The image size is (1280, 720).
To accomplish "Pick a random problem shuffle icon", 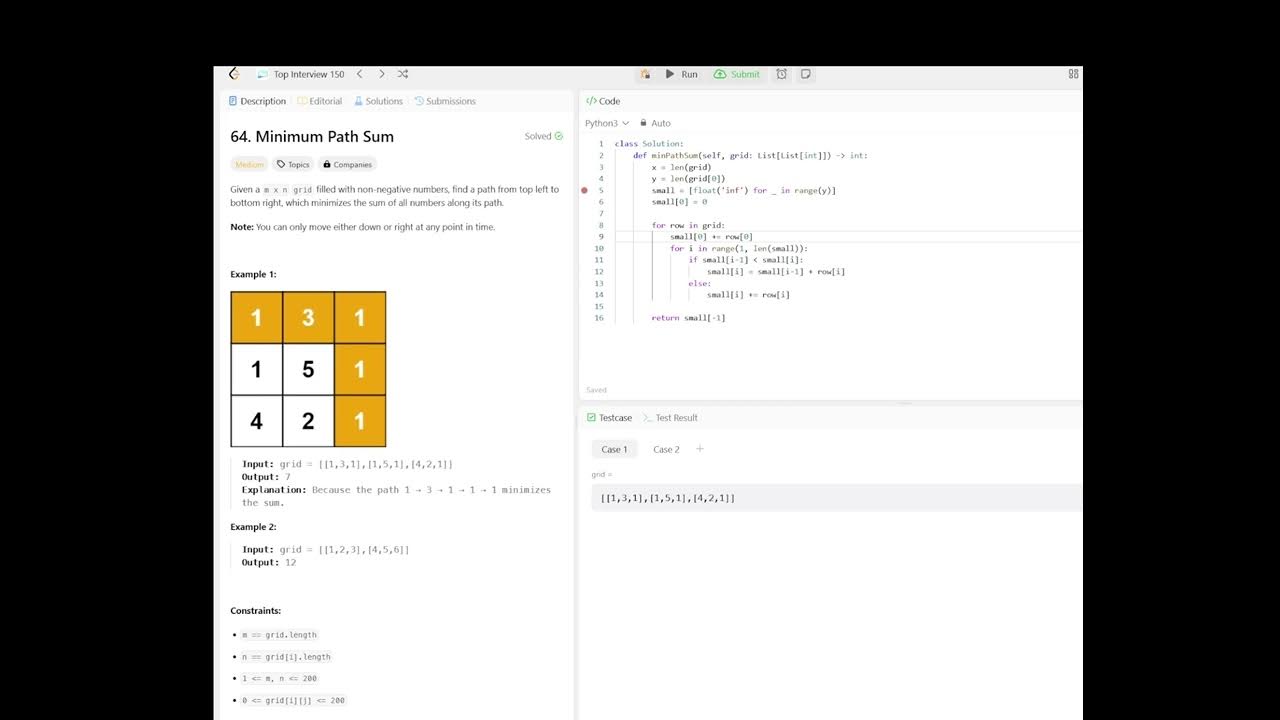I will point(402,74).
